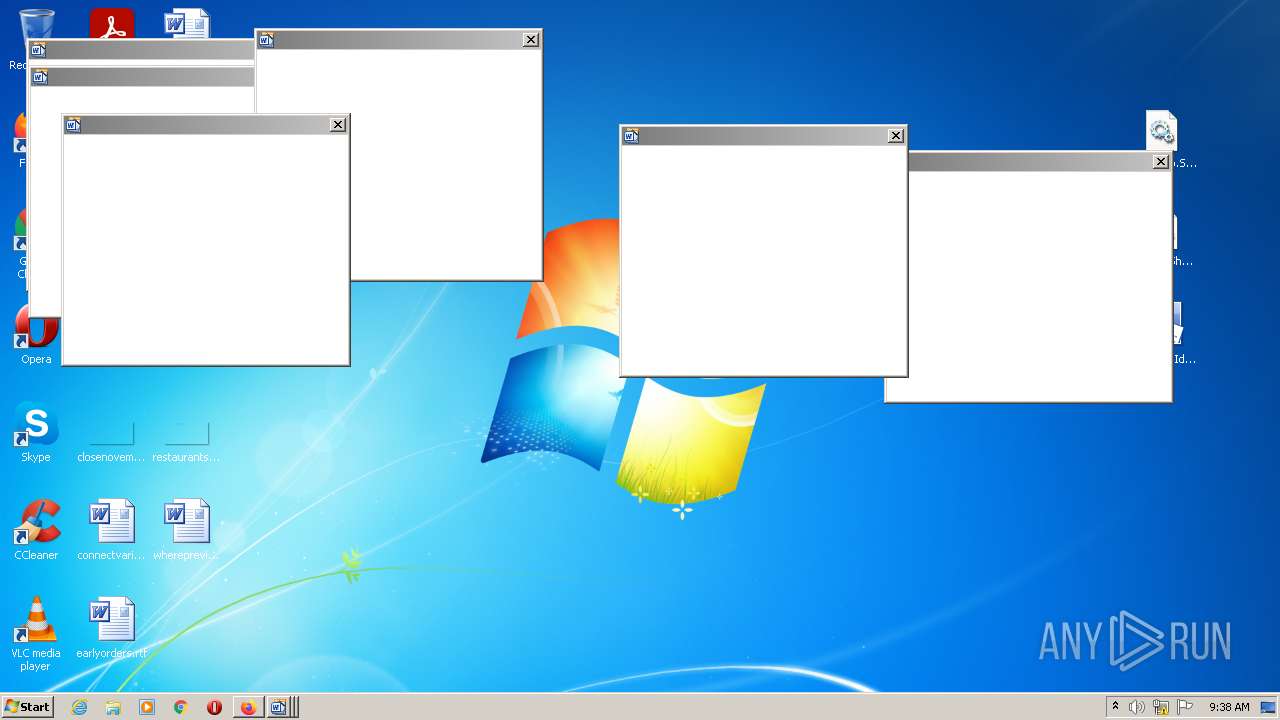Screen dimensions: 1280x720
Task: Show the desktop via taskbar corner button
Action: pos(1270,707)
